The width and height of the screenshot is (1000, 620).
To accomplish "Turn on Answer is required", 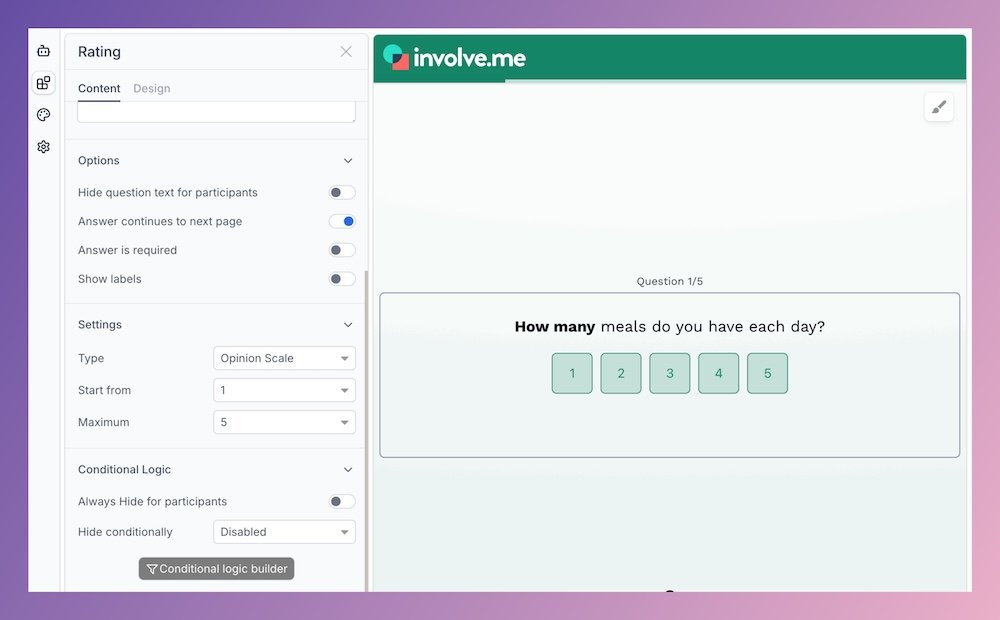I will (341, 250).
